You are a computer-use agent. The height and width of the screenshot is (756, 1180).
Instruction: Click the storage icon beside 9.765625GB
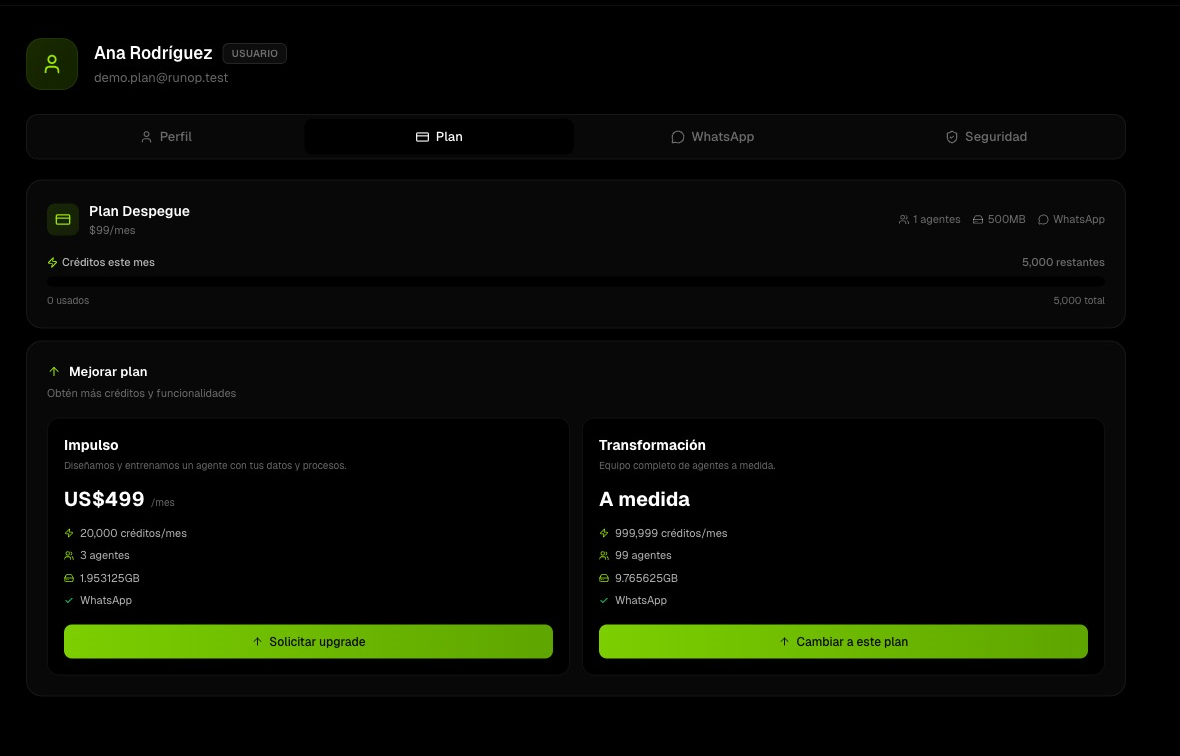click(604, 578)
